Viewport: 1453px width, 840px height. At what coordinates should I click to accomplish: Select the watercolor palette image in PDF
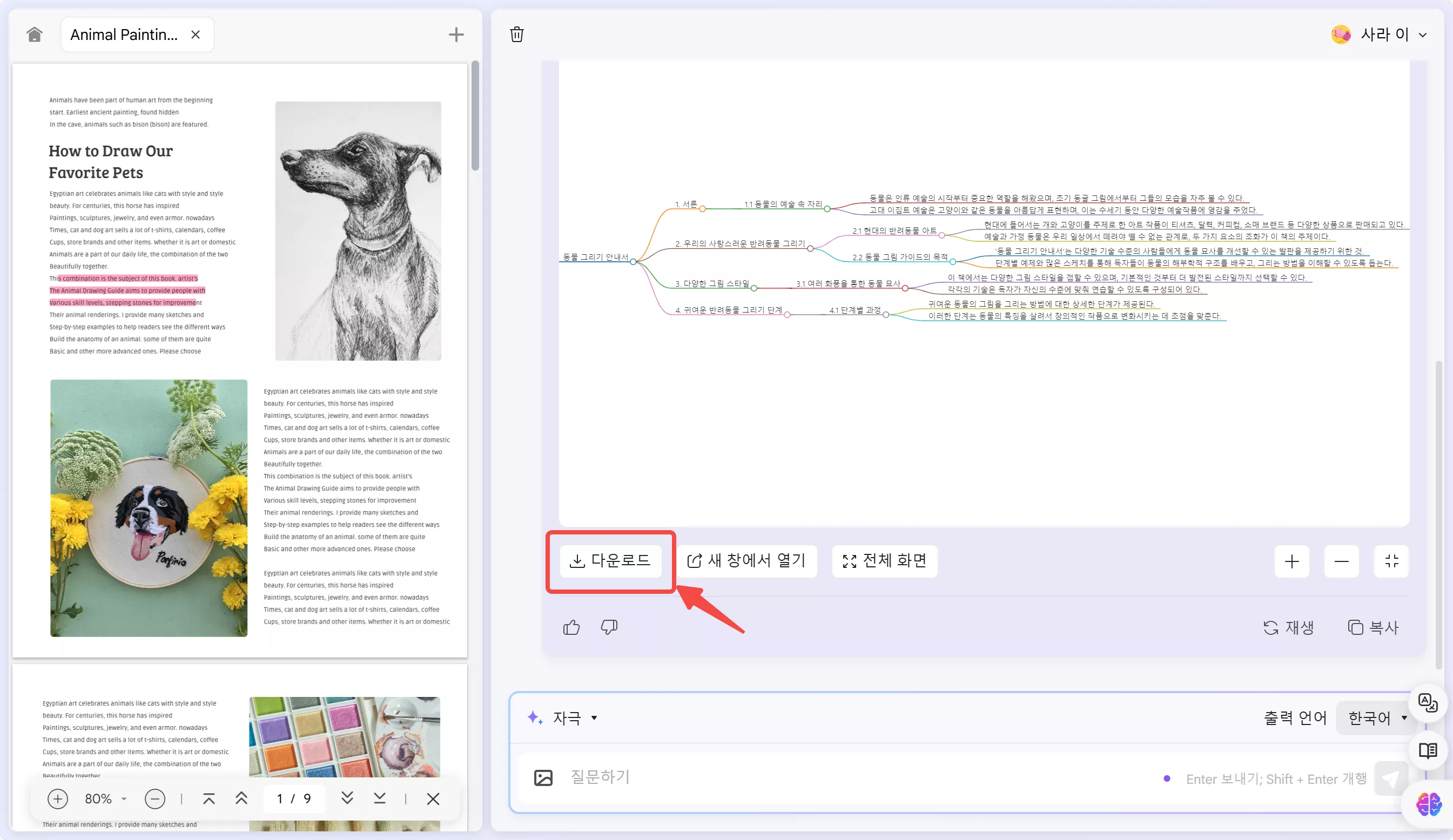344,737
